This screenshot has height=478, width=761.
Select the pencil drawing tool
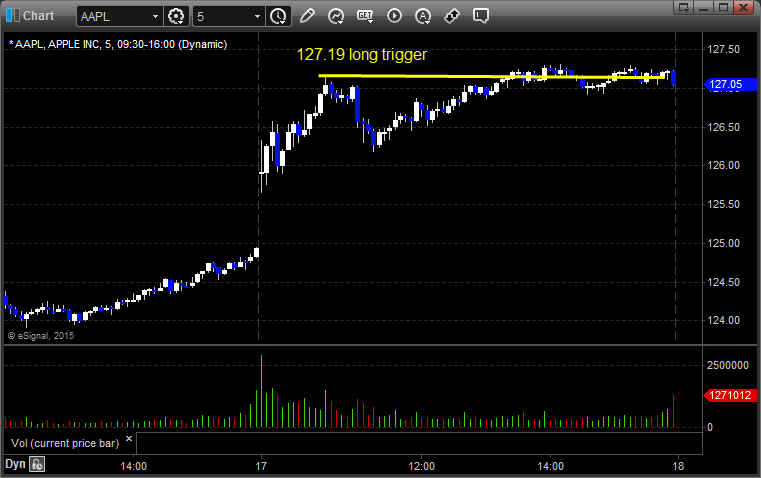click(x=307, y=16)
